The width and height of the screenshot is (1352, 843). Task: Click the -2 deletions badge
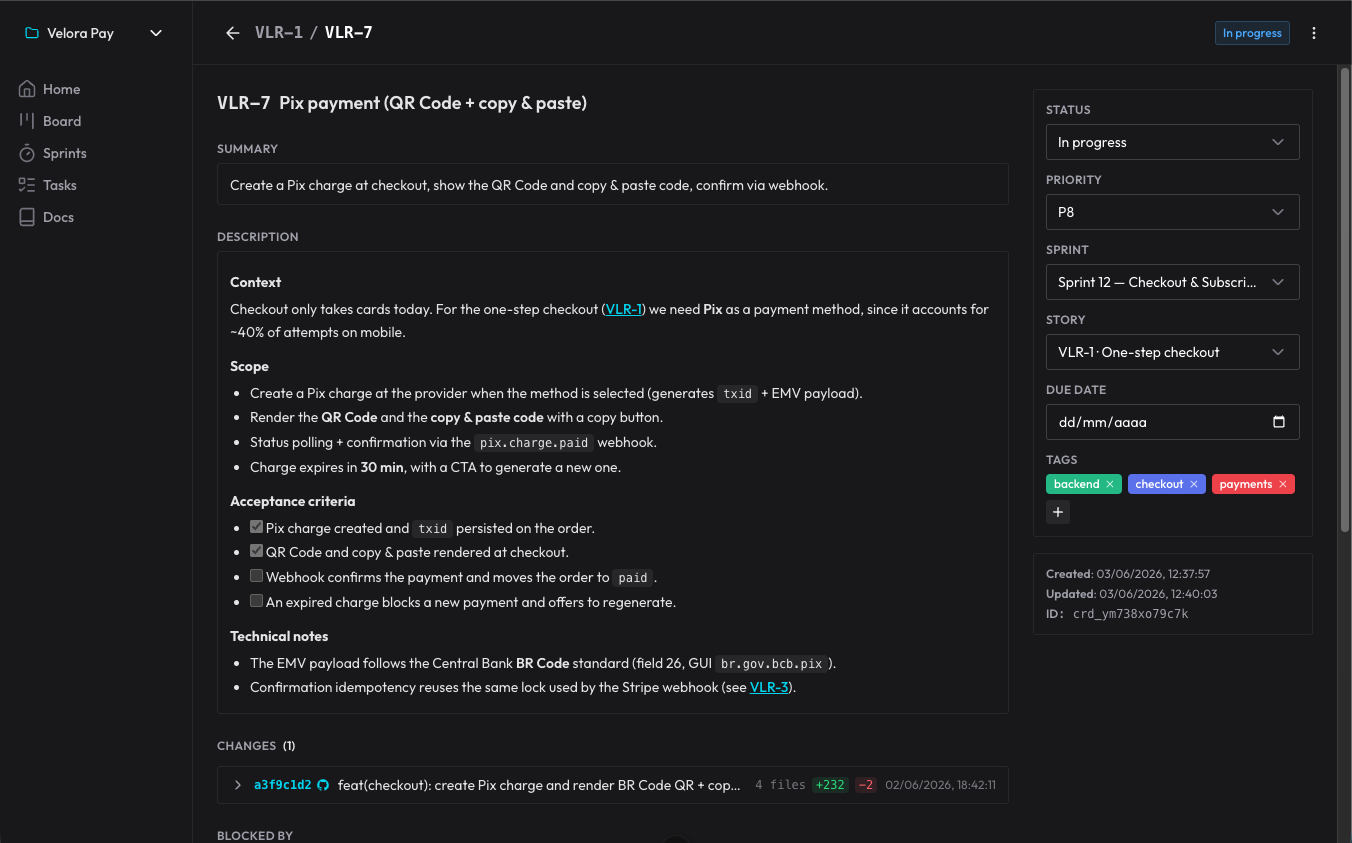pos(866,785)
